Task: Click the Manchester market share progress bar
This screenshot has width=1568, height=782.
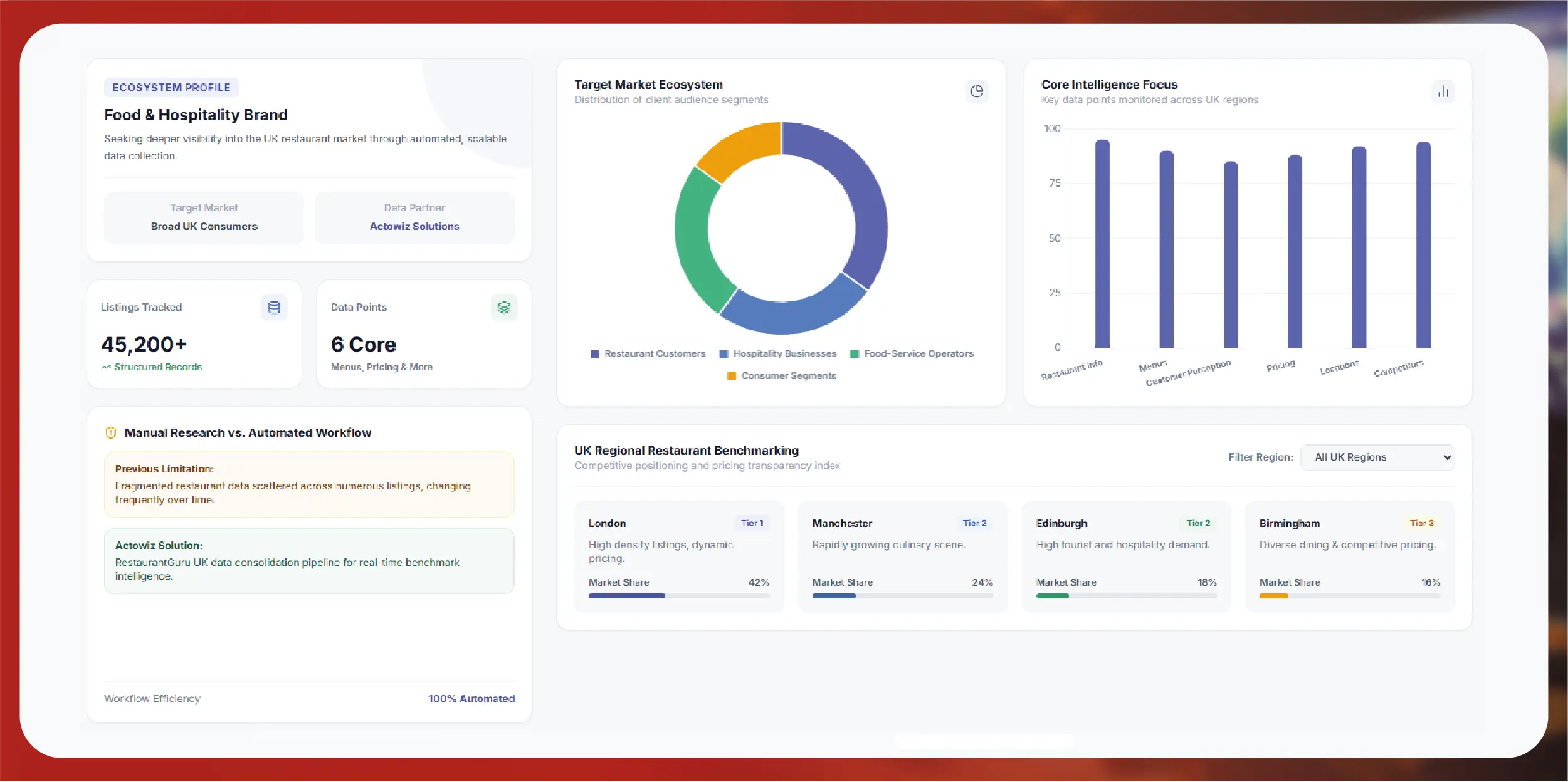Action: (x=903, y=596)
